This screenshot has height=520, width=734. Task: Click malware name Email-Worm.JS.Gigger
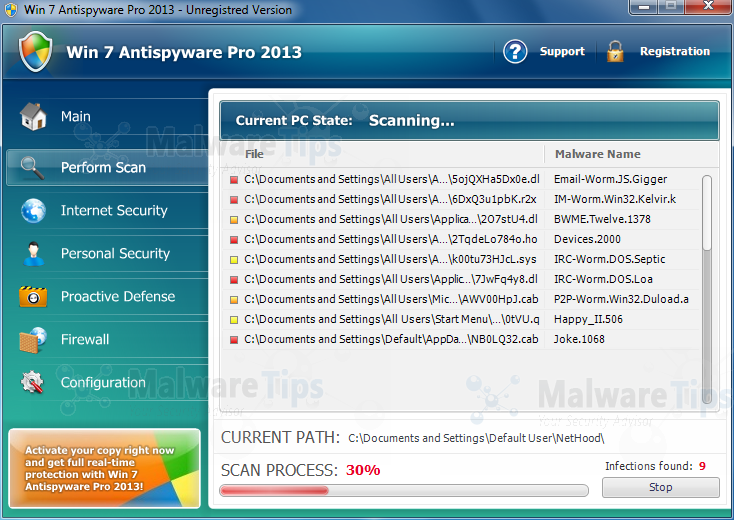(x=610, y=179)
